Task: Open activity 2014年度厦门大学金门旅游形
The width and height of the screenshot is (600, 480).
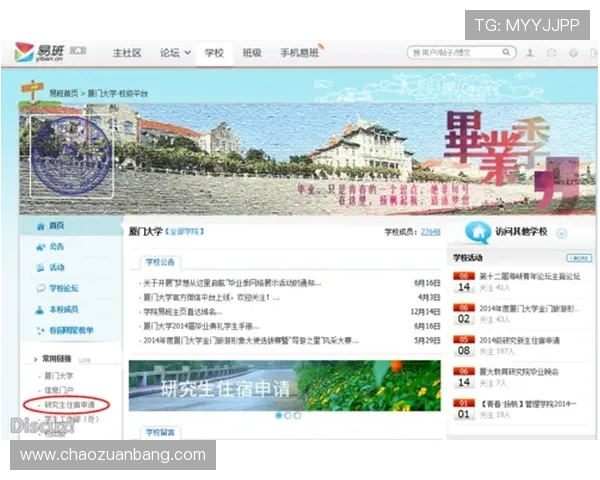Action: [x=530, y=309]
